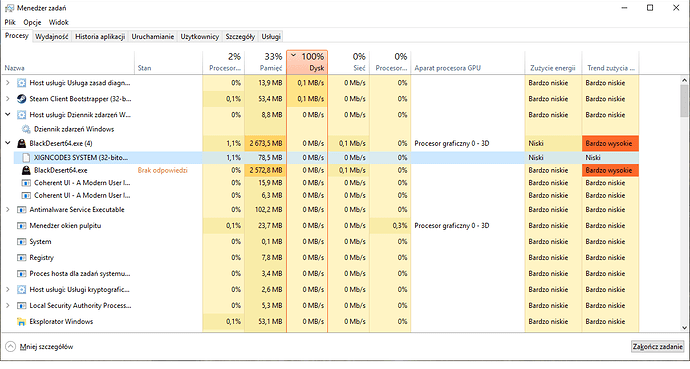This screenshot has width=690, height=369.
Task: Click the Menedżer okien pulpitu icon
Action: coord(21,226)
